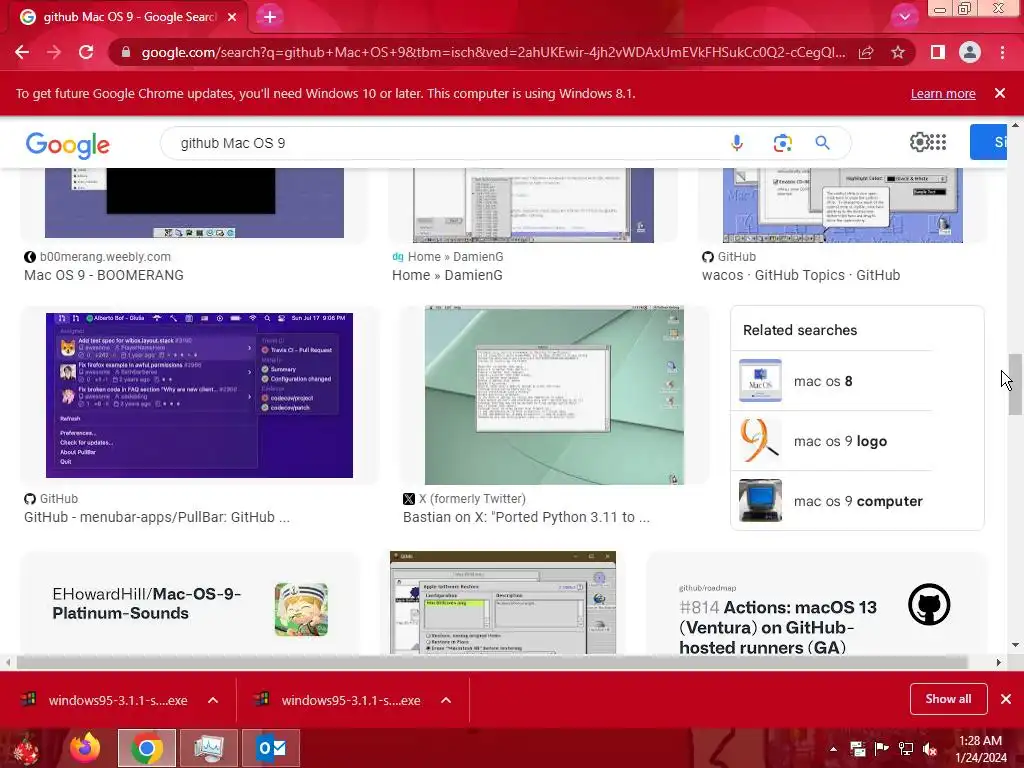Open Mac OS 9 - BOOMERANG result
Viewport: 1024px width, 768px height.
click(104, 275)
